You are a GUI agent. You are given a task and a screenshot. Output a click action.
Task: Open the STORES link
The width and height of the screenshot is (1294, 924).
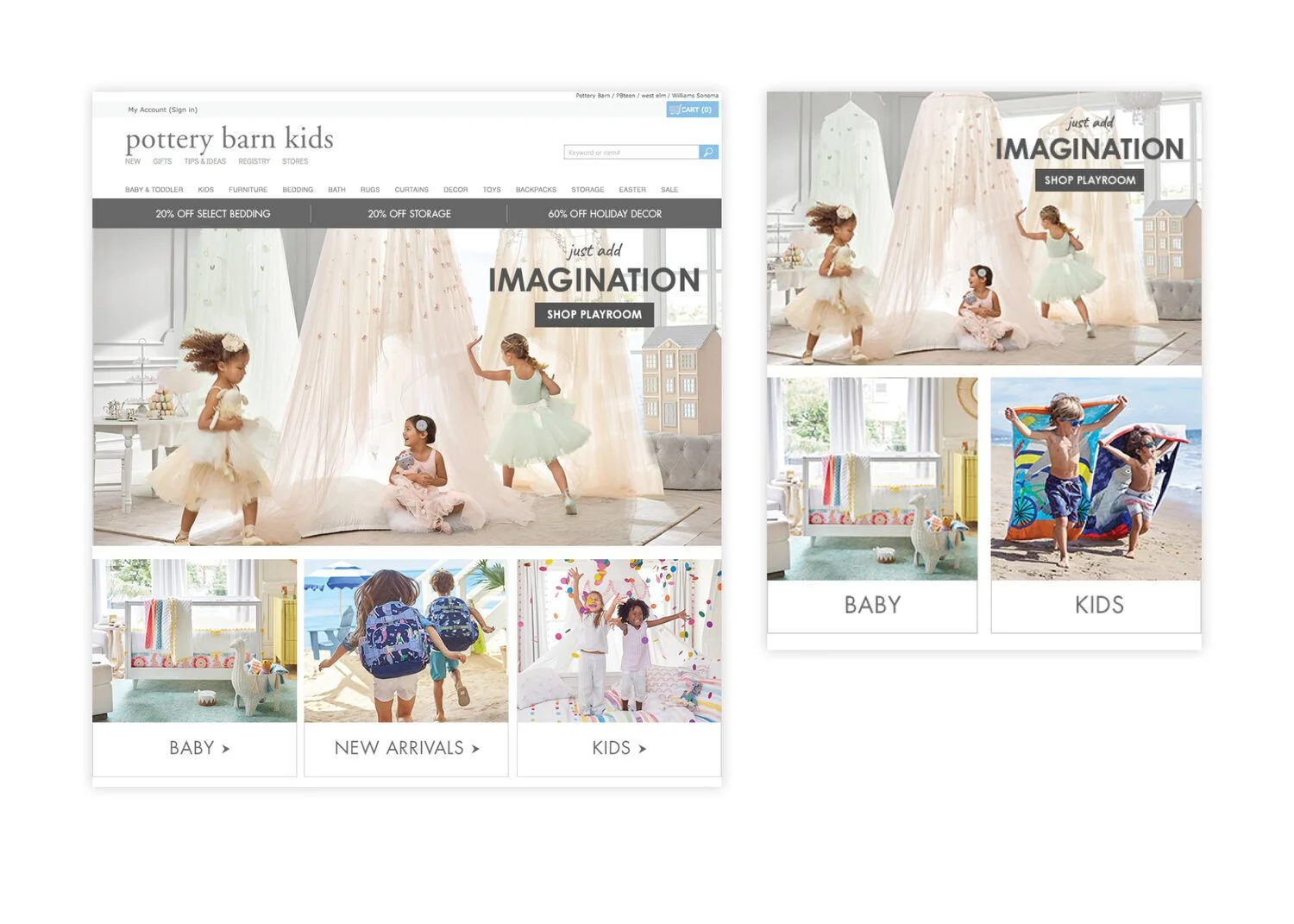[x=295, y=161]
